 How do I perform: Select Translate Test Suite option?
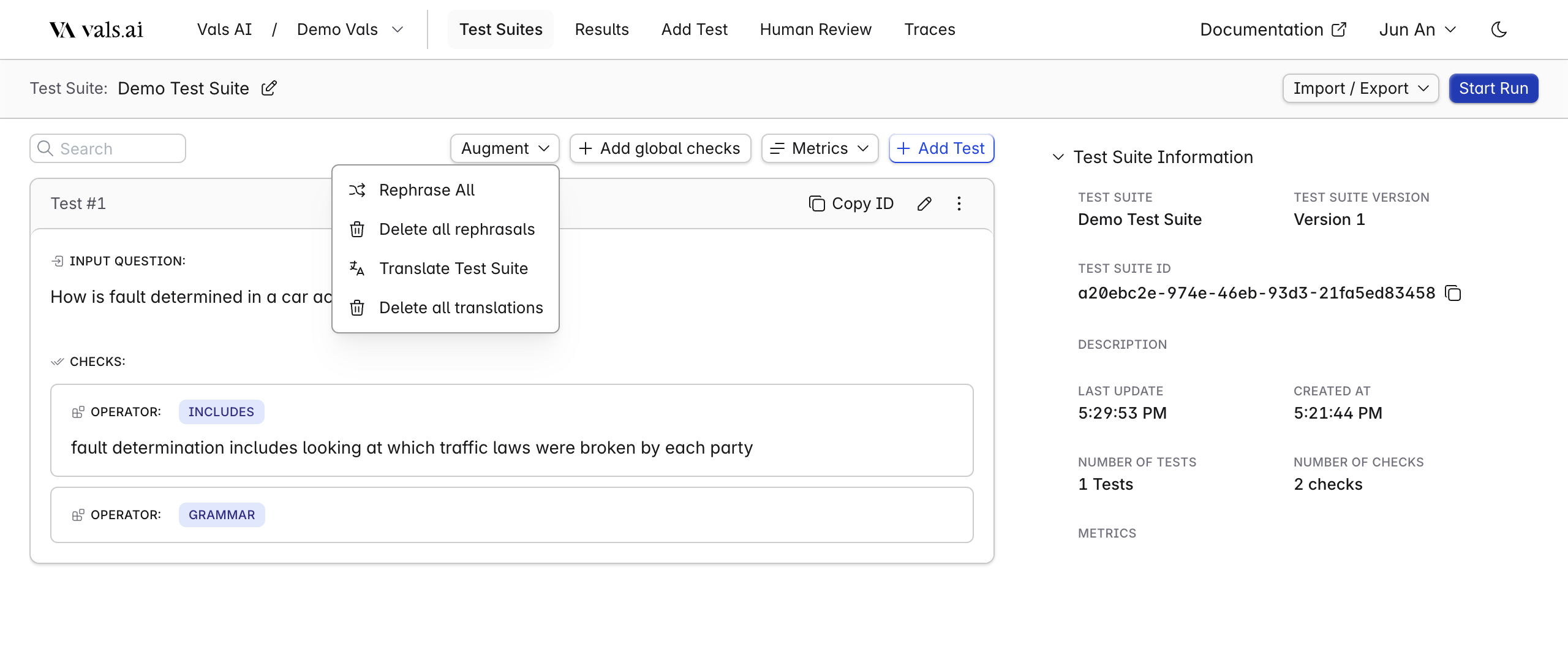(453, 268)
